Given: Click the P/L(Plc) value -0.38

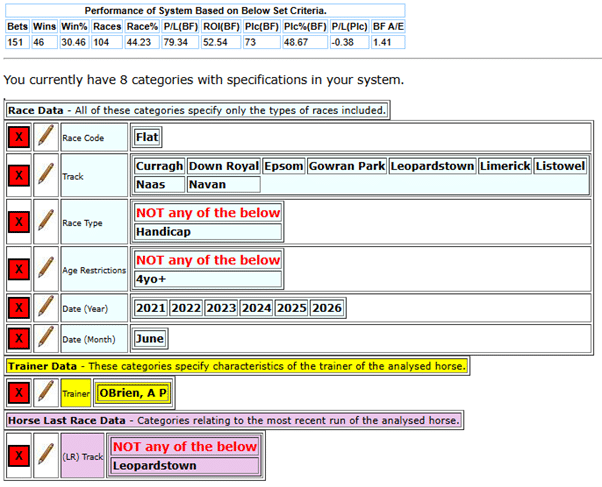Looking at the screenshot, I should [x=350, y=42].
